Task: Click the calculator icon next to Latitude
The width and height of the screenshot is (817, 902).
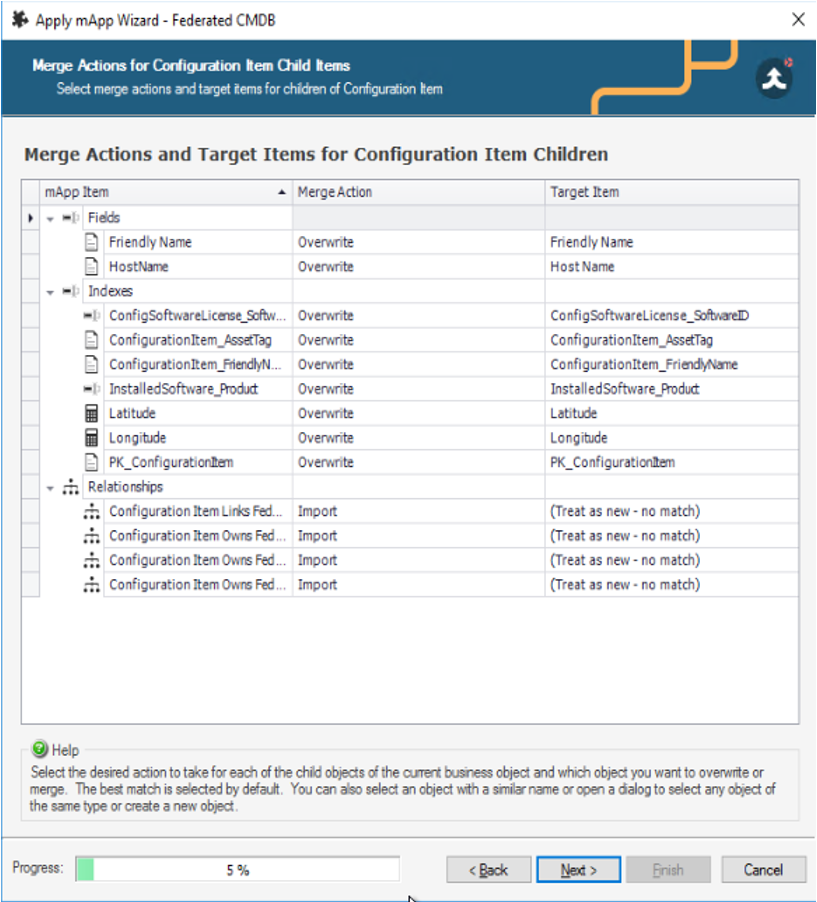Action: [x=92, y=414]
